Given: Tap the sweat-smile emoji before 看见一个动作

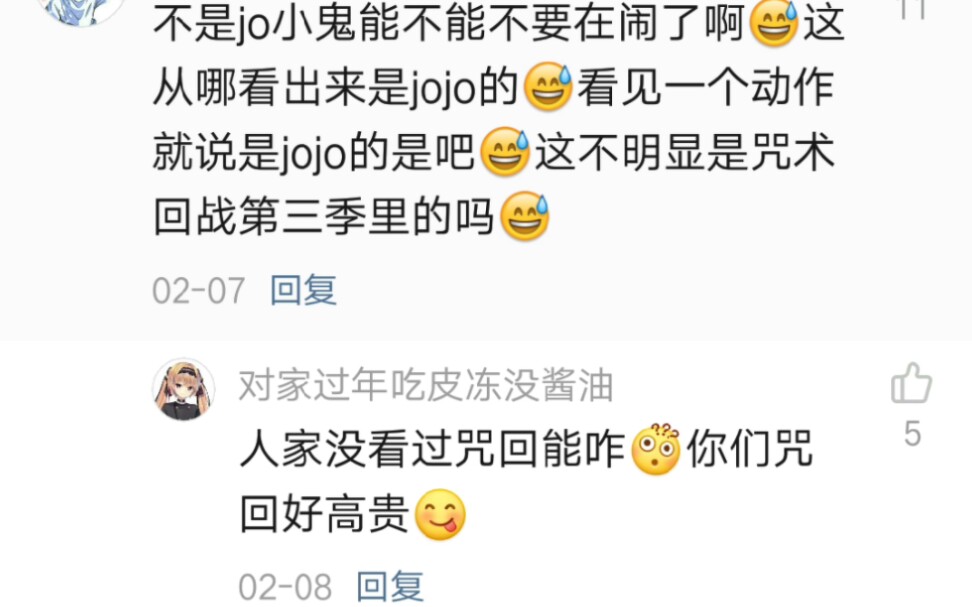Looking at the screenshot, I should (x=548, y=87).
